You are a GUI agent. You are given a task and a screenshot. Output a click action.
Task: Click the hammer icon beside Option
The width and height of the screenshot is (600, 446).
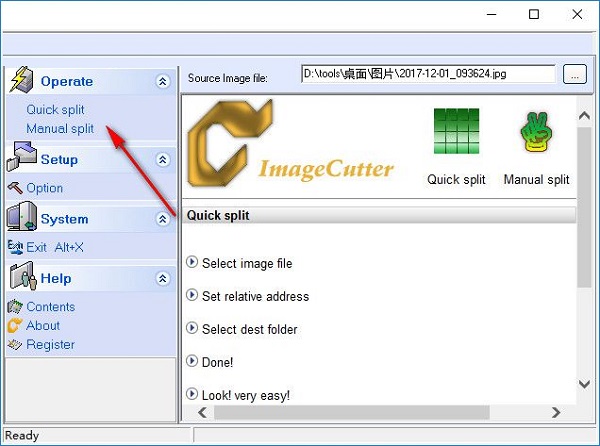coord(15,188)
